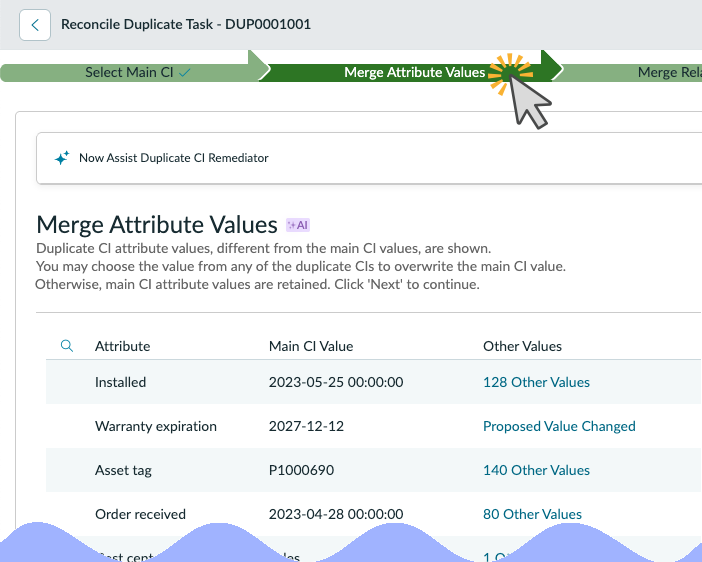Select the Asset tag row
This screenshot has height=562, width=702.
pyautogui.click(x=374, y=470)
